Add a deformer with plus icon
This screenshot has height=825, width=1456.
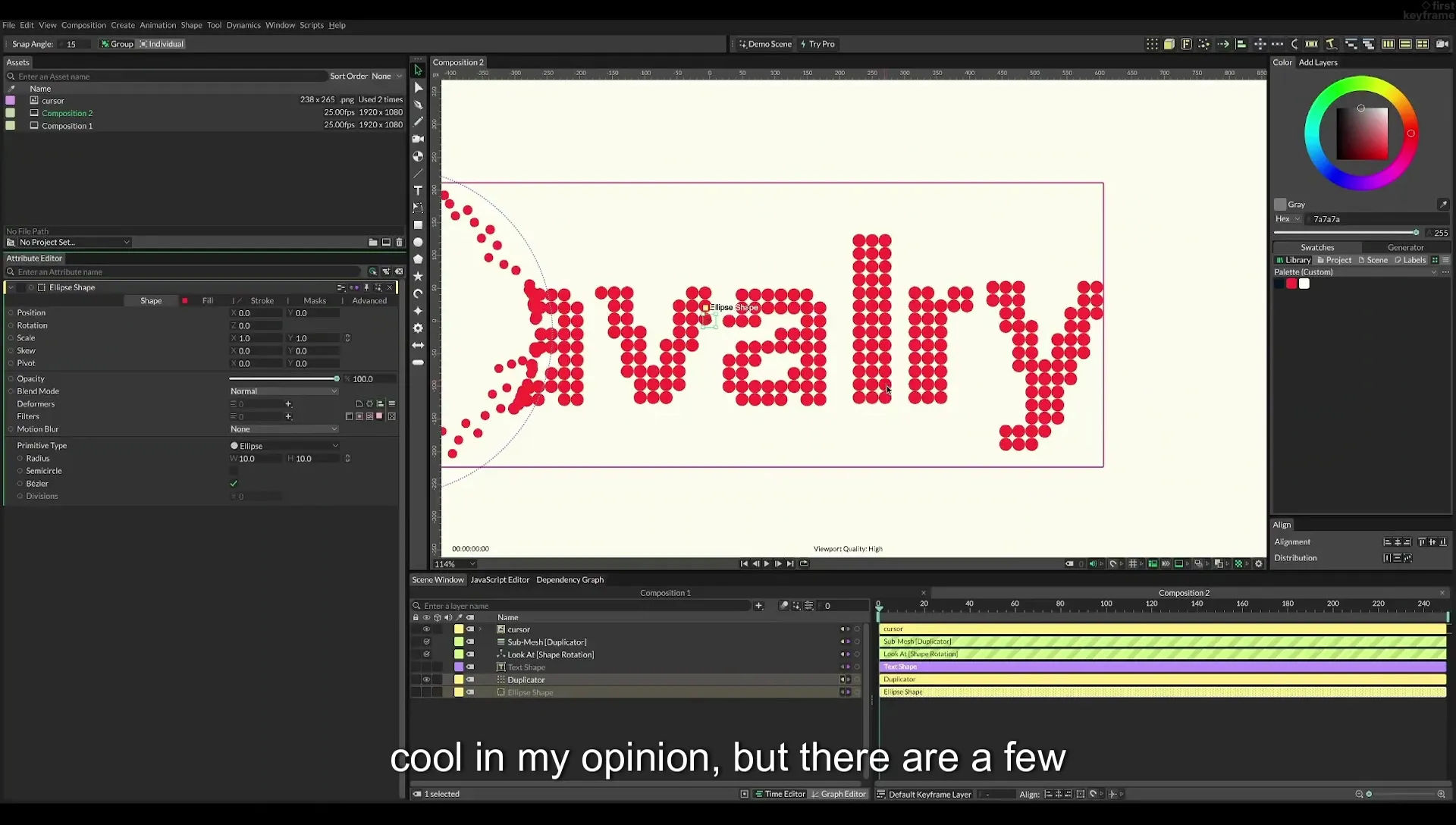[288, 404]
